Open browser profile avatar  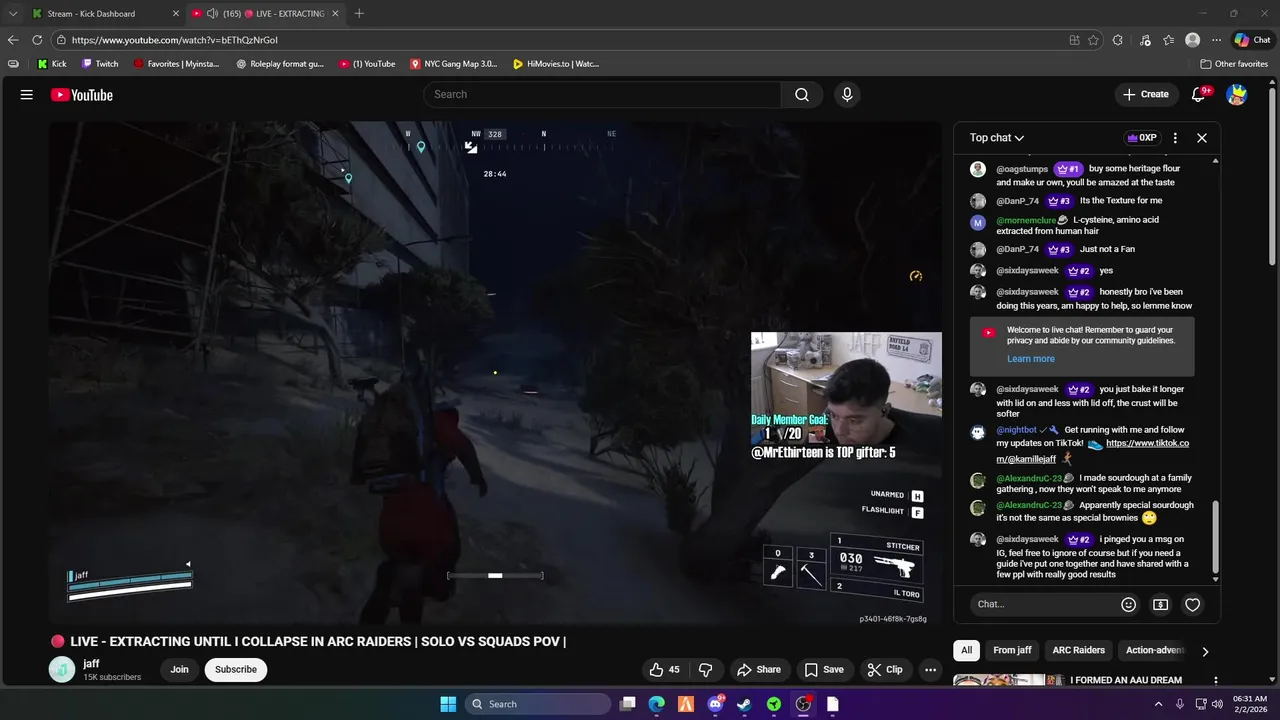[x=1192, y=40]
